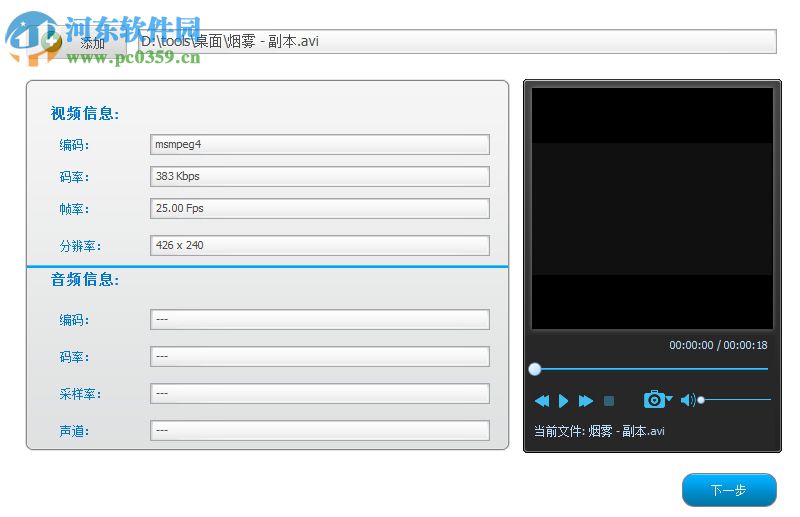This screenshot has height=517, width=800.
Task: Click the audio 编码 codec field
Action: pos(320,319)
